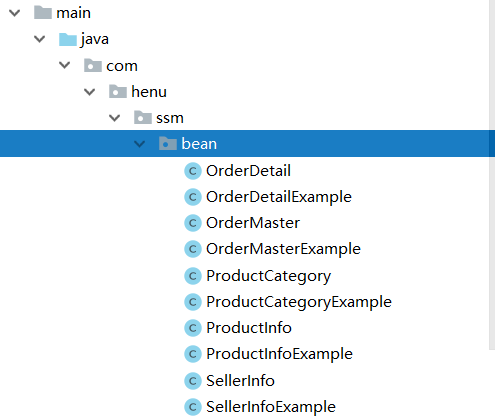
Task: Select the SellerInfoExample class
Action: pos(271,407)
